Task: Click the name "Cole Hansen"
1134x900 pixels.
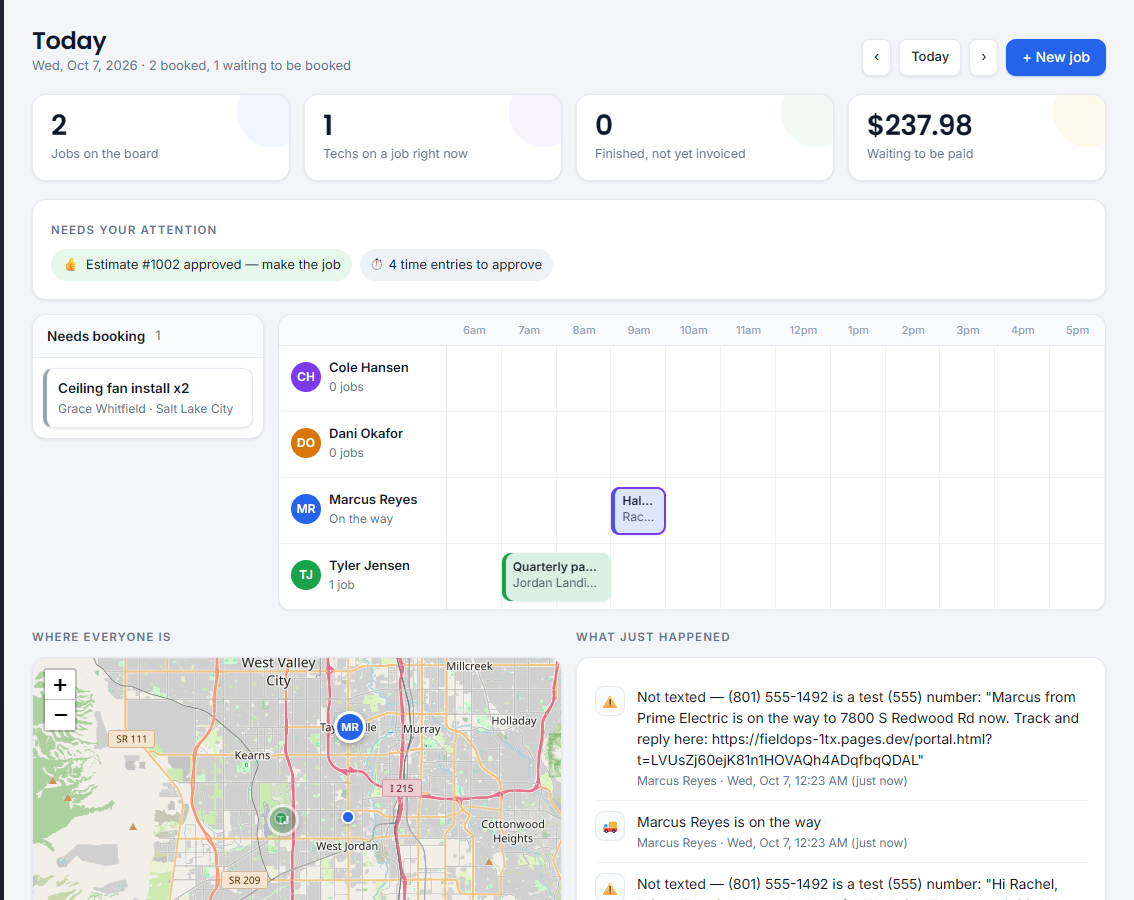Action: tap(369, 368)
